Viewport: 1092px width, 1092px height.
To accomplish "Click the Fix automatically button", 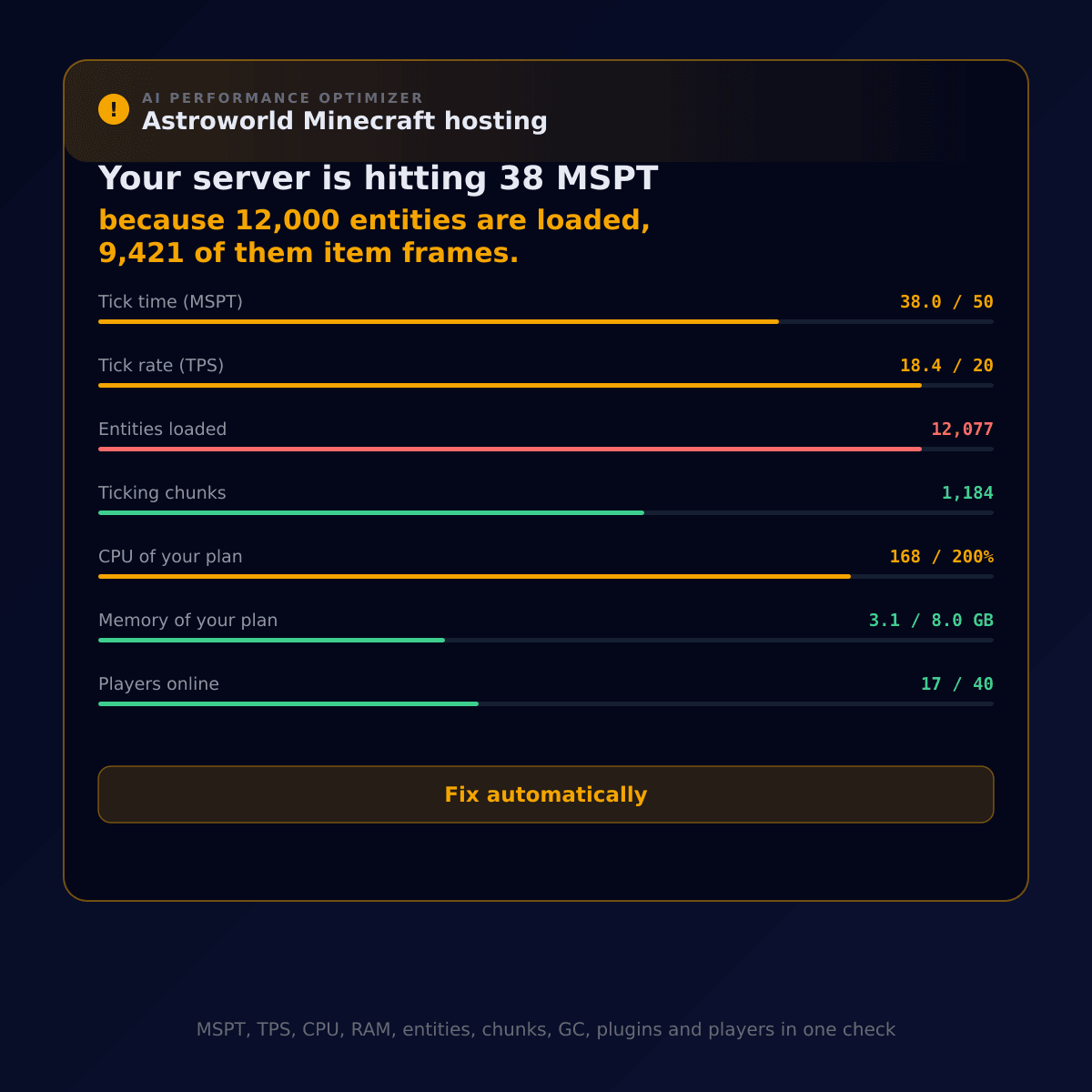I will [x=546, y=794].
